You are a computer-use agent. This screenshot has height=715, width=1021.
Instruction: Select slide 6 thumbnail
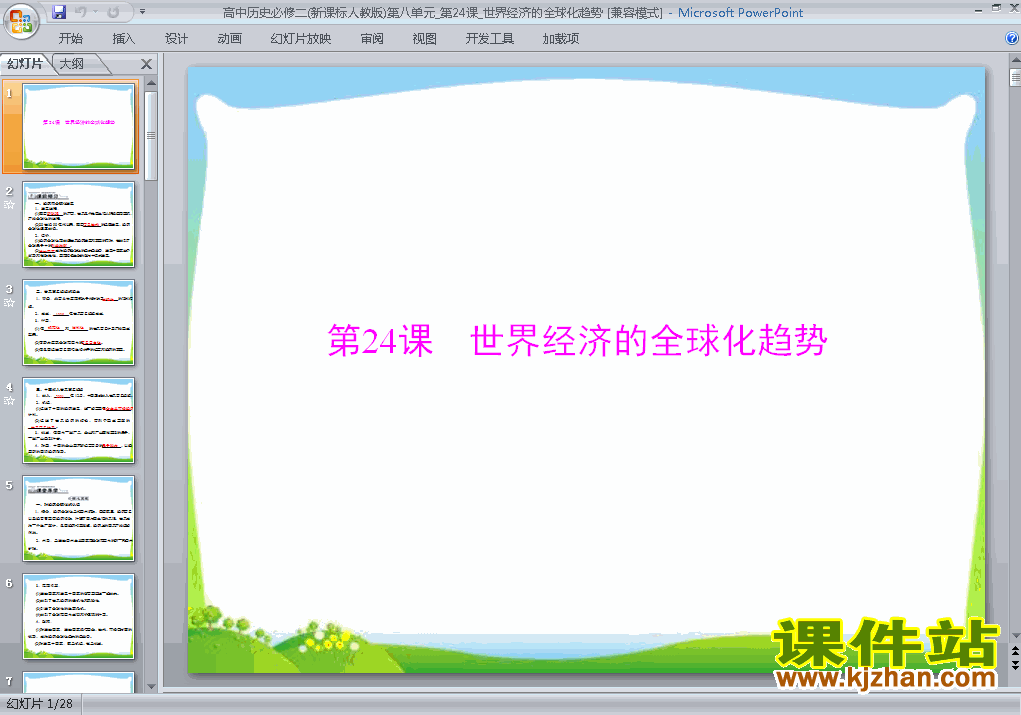point(78,617)
